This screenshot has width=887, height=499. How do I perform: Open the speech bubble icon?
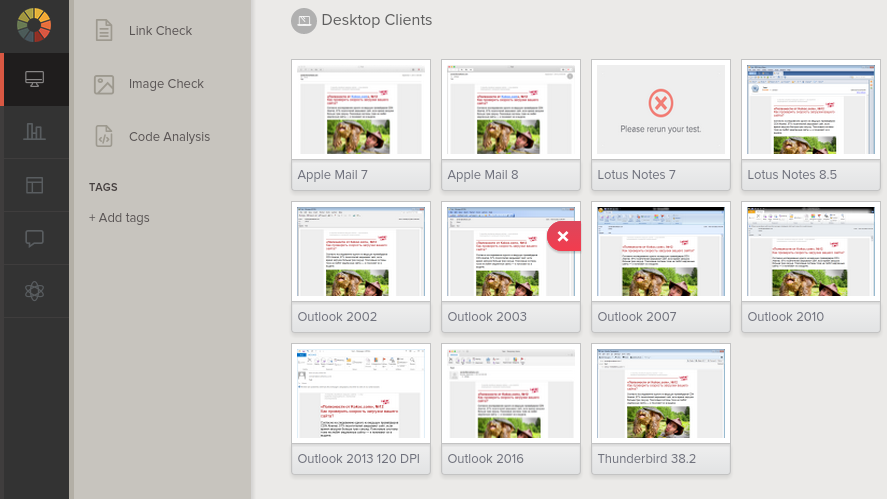pos(35,238)
